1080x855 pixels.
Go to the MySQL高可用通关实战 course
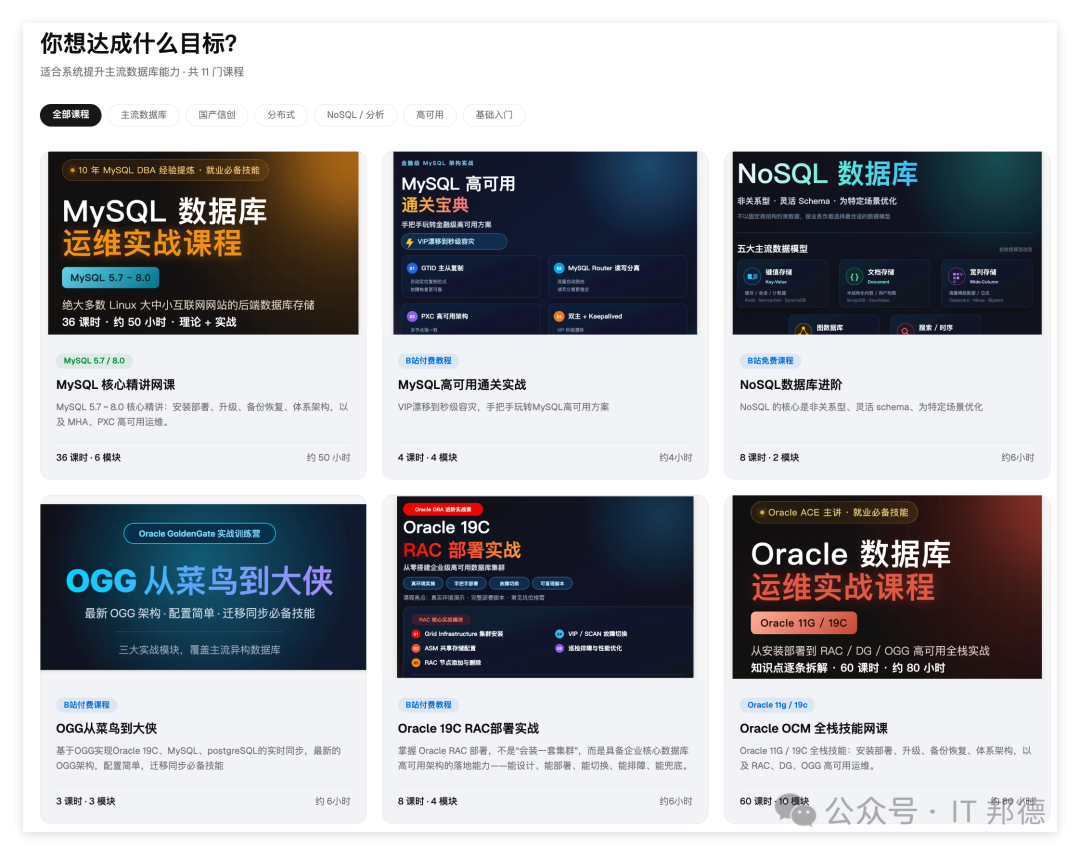[462, 384]
